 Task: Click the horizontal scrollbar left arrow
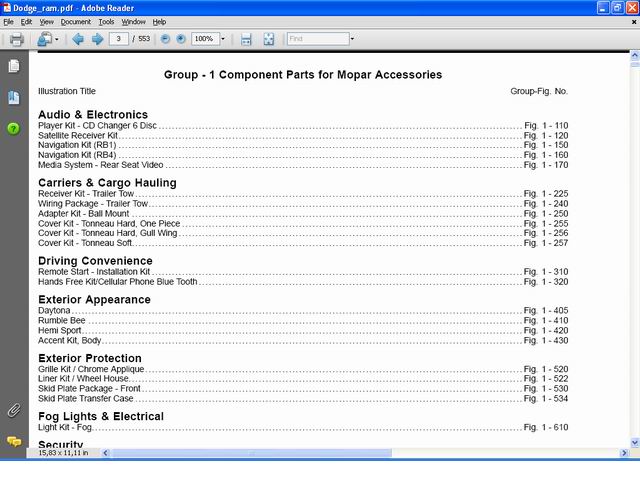point(105,453)
